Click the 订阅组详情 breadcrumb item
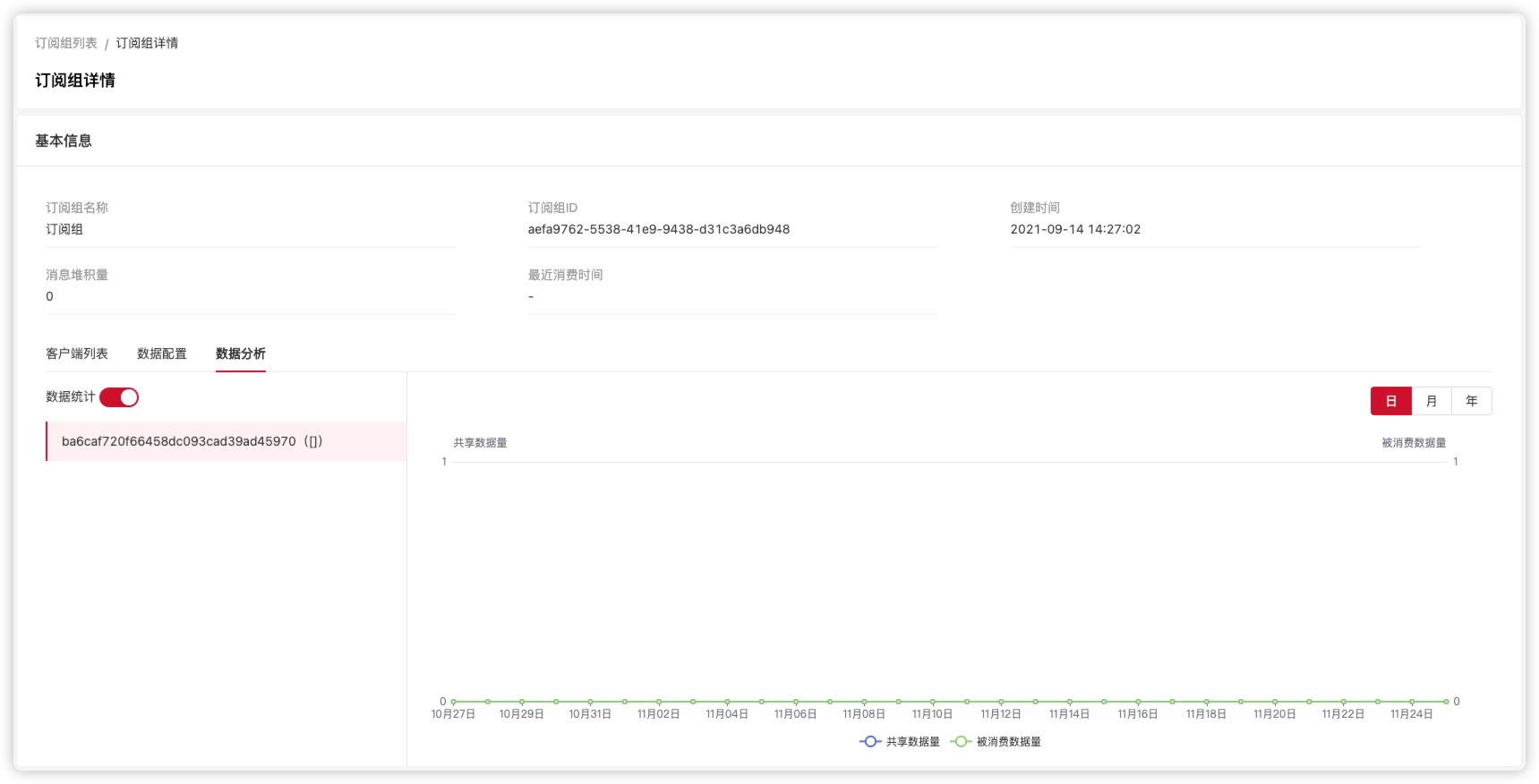This screenshot has width=1539, height=784. click(x=147, y=43)
